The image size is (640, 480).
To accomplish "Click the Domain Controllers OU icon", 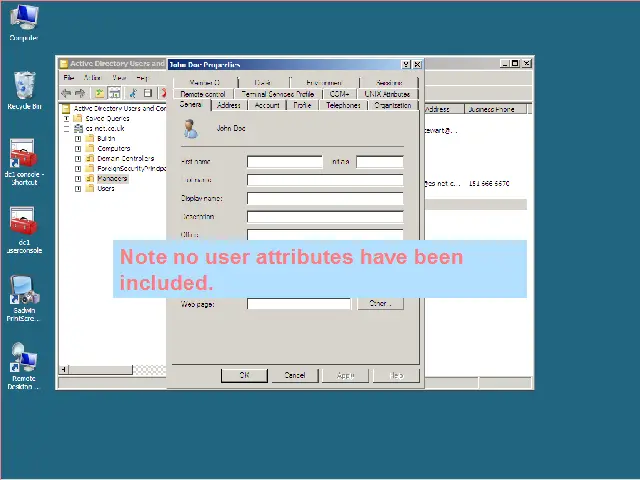I will tap(90, 158).
